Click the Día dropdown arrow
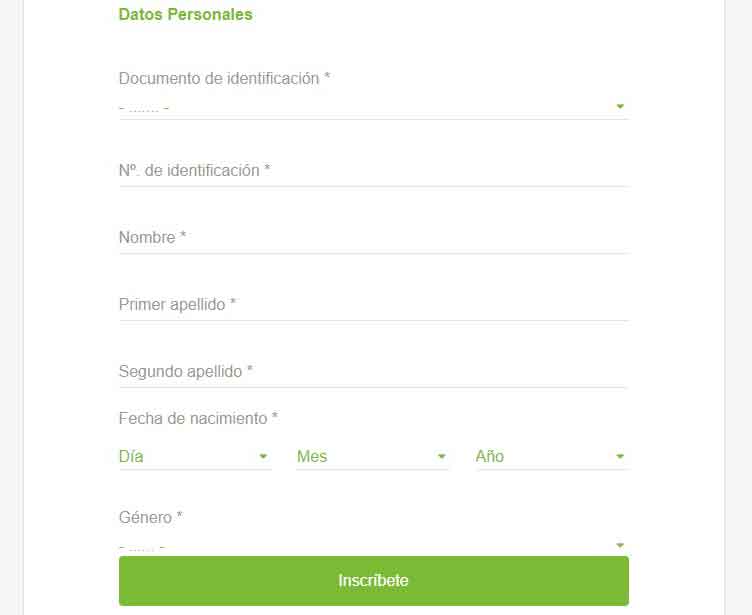 pos(263,456)
